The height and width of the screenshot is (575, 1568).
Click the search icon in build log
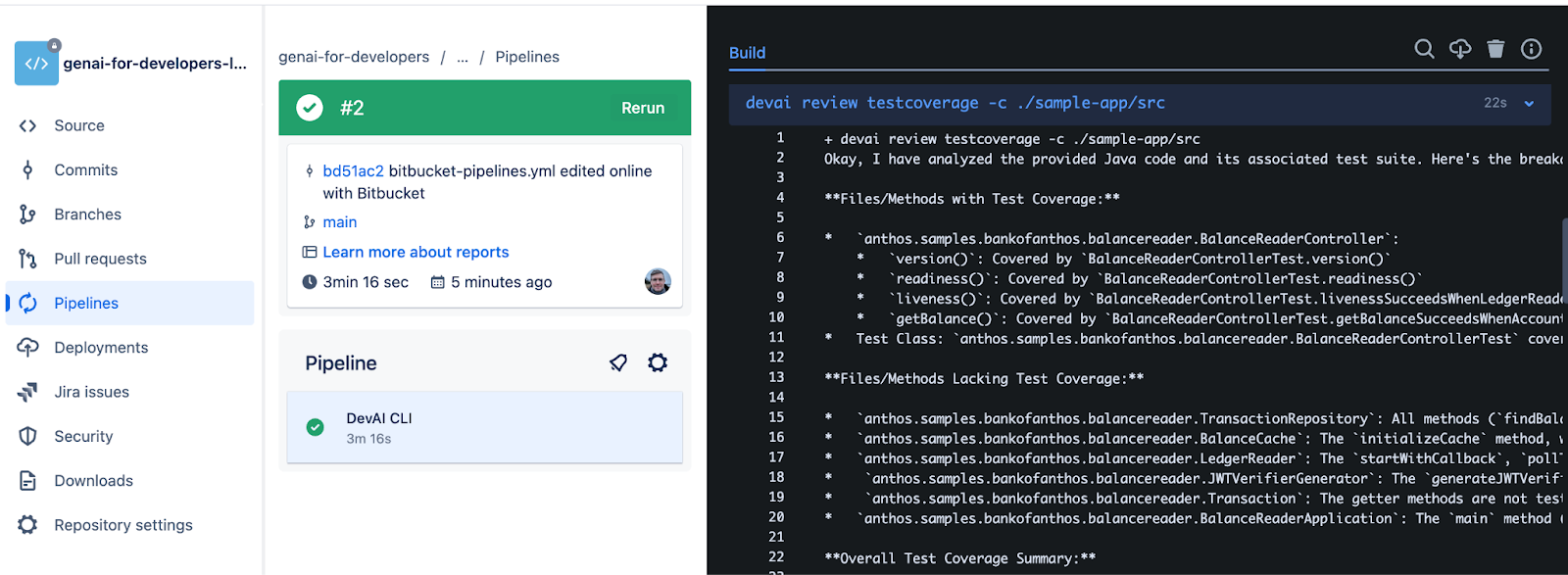click(1424, 49)
